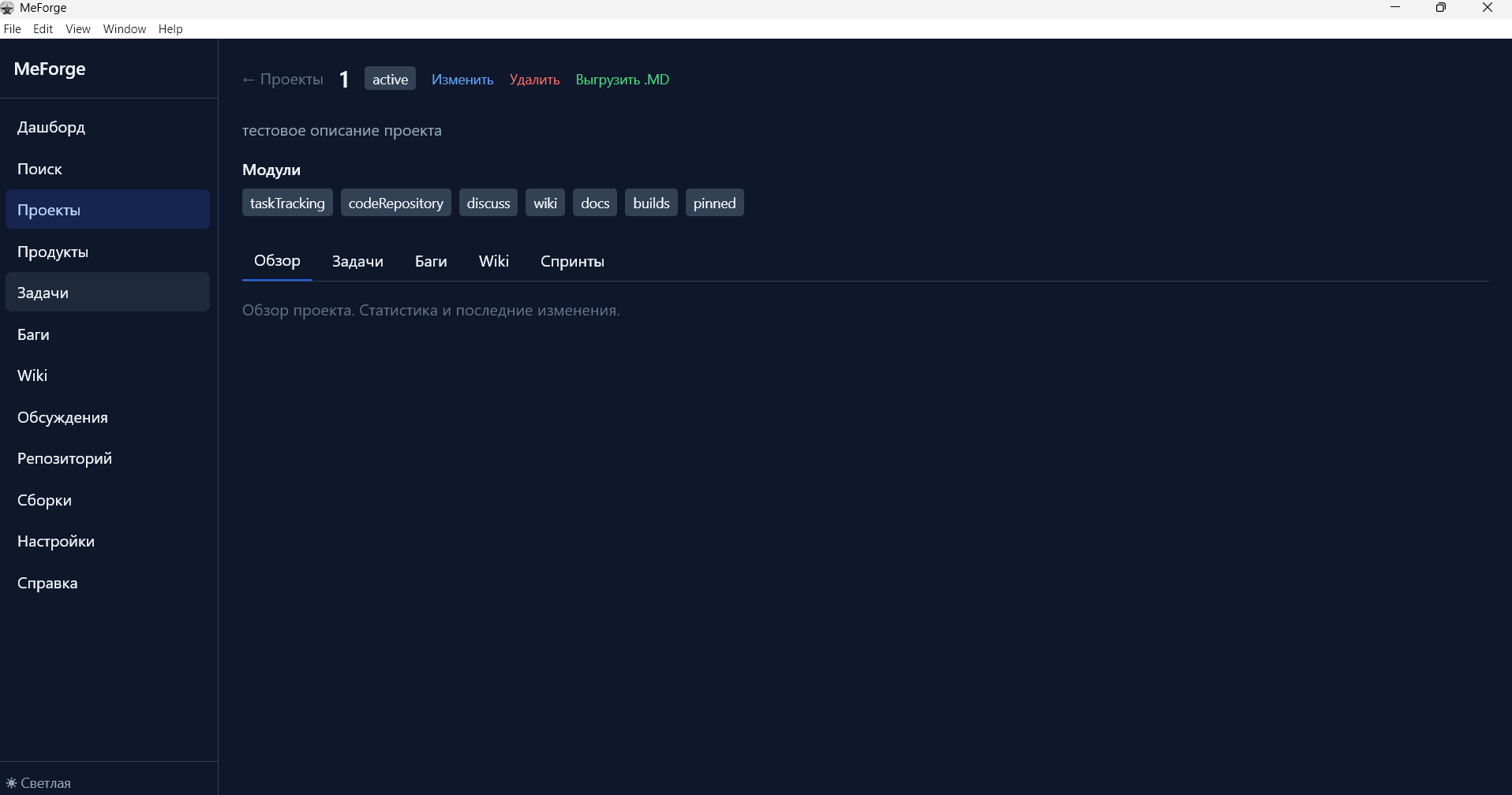Click Изменить to edit the project
Viewport: 1512px width, 795px height.
click(x=462, y=80)
